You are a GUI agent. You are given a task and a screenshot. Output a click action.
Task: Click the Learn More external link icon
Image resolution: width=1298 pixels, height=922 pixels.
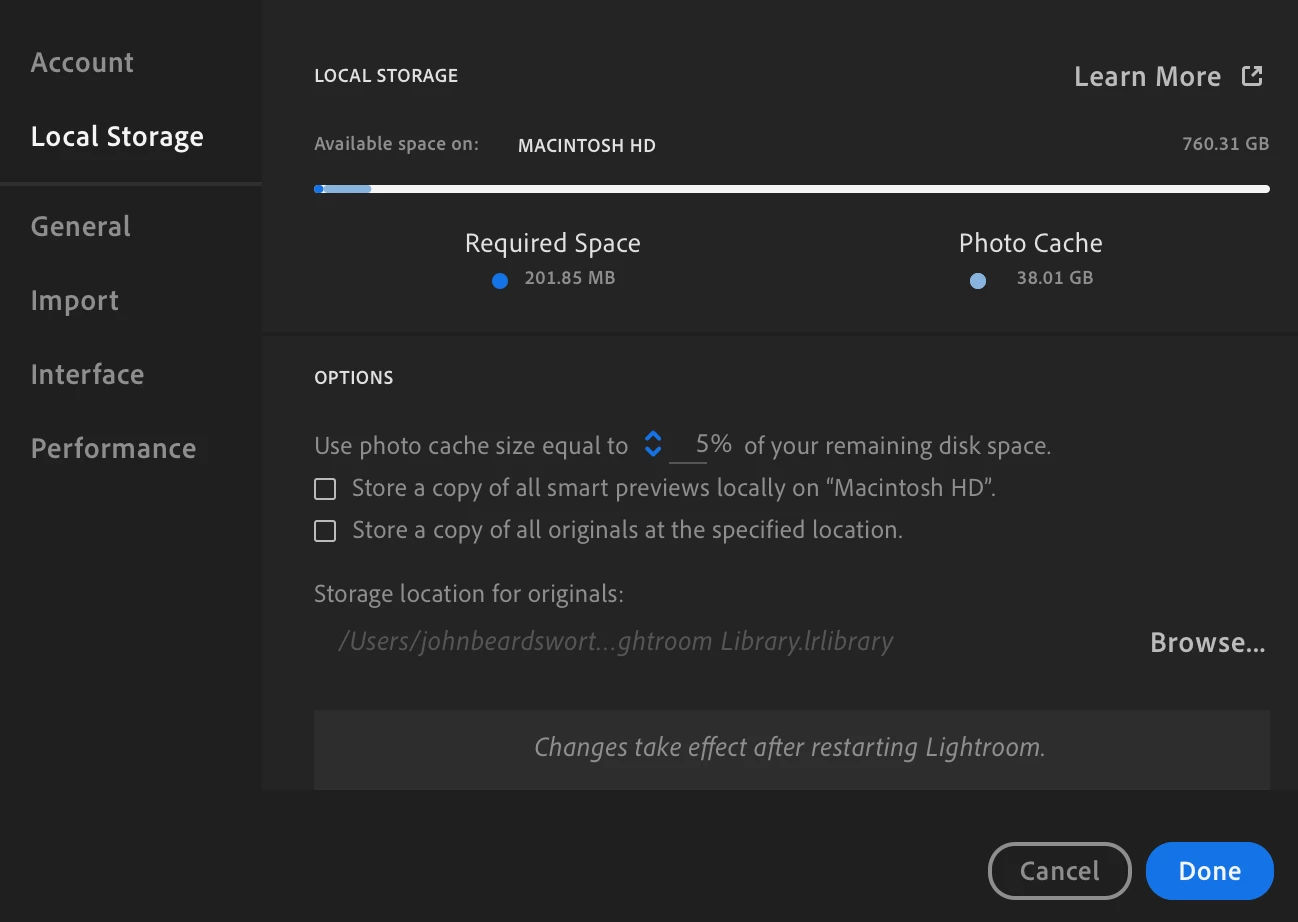click(x=1252, y=76)
